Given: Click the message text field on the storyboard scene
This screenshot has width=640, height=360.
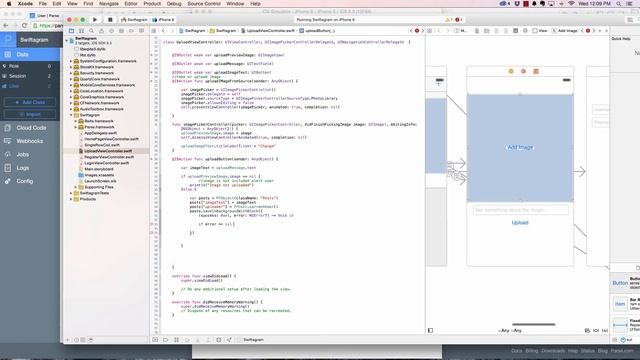Looking at the screenshot, I should click(520, 210).
